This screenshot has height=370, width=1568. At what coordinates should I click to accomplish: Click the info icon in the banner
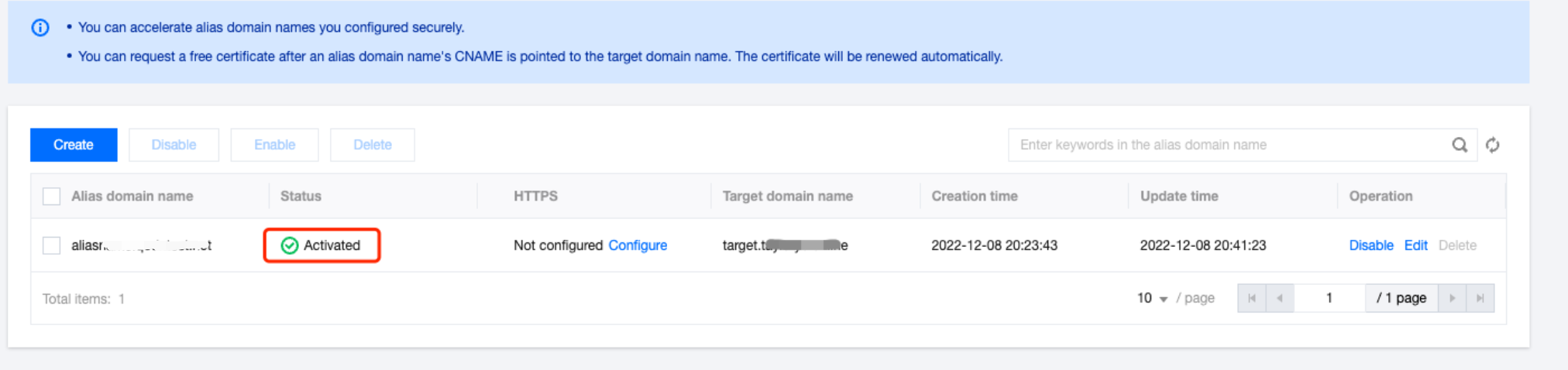pyautogui.click(x=40, y=28)
